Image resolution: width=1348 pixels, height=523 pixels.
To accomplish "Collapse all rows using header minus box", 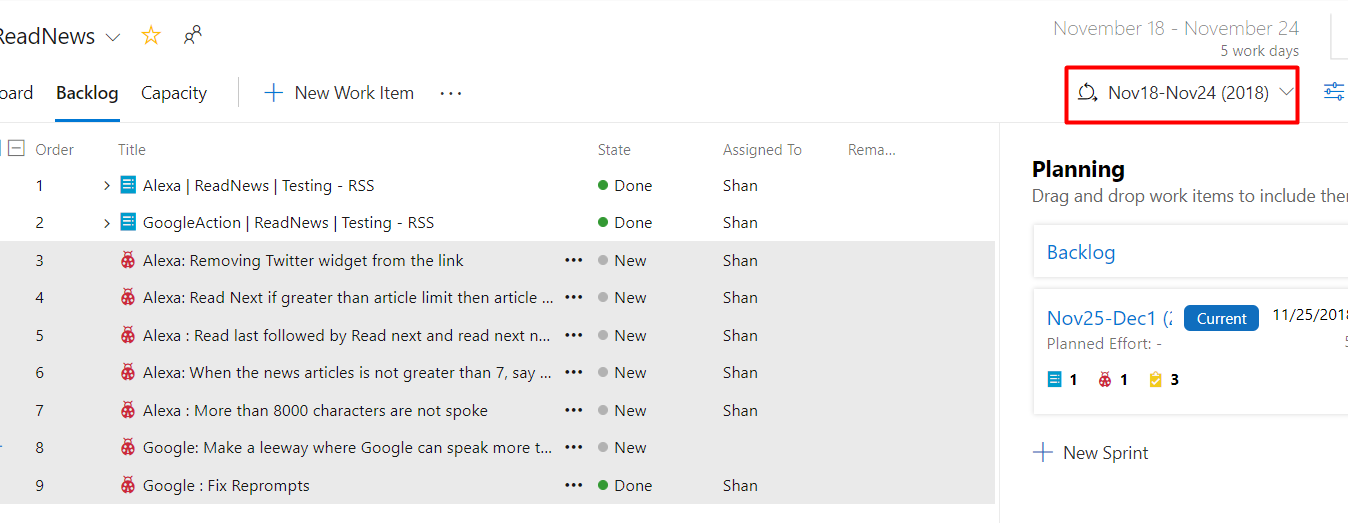I will click(16, 149).
